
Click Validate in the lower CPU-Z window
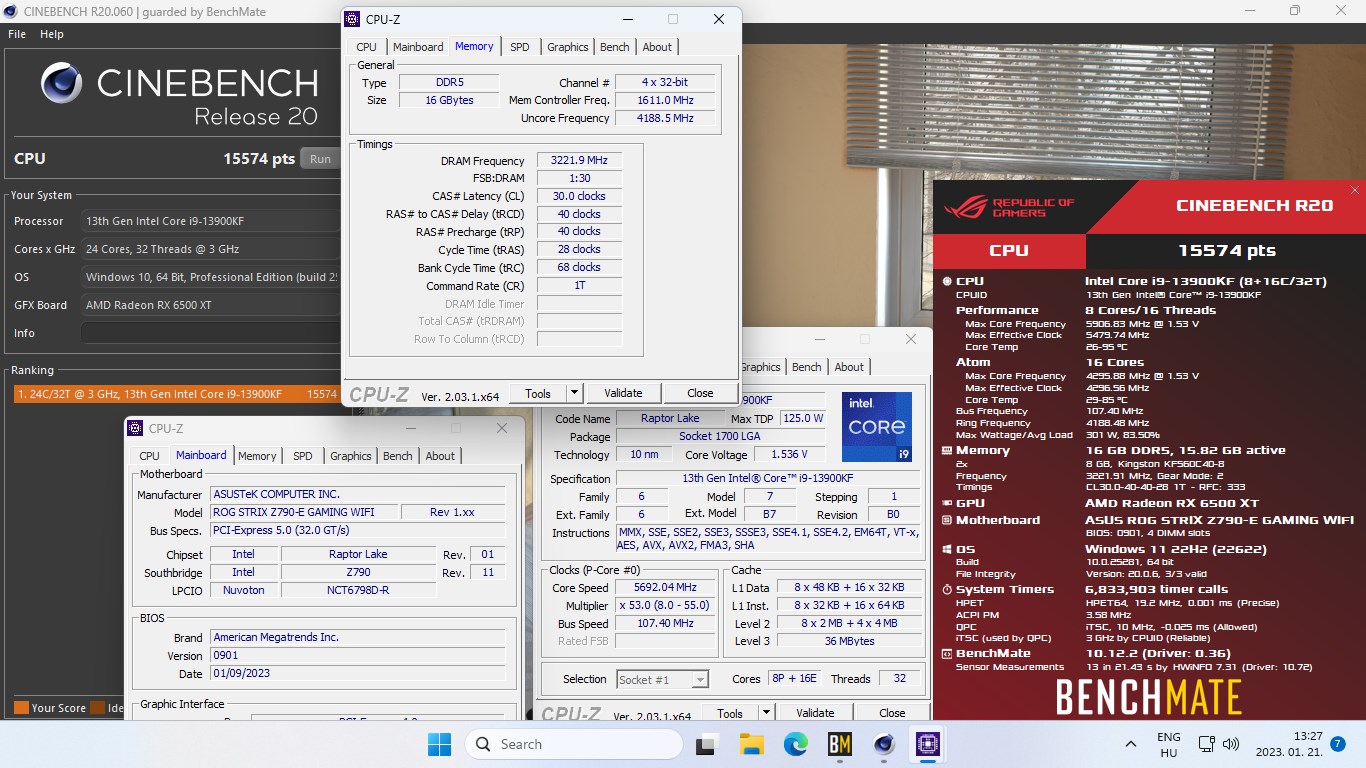[815, 713]
